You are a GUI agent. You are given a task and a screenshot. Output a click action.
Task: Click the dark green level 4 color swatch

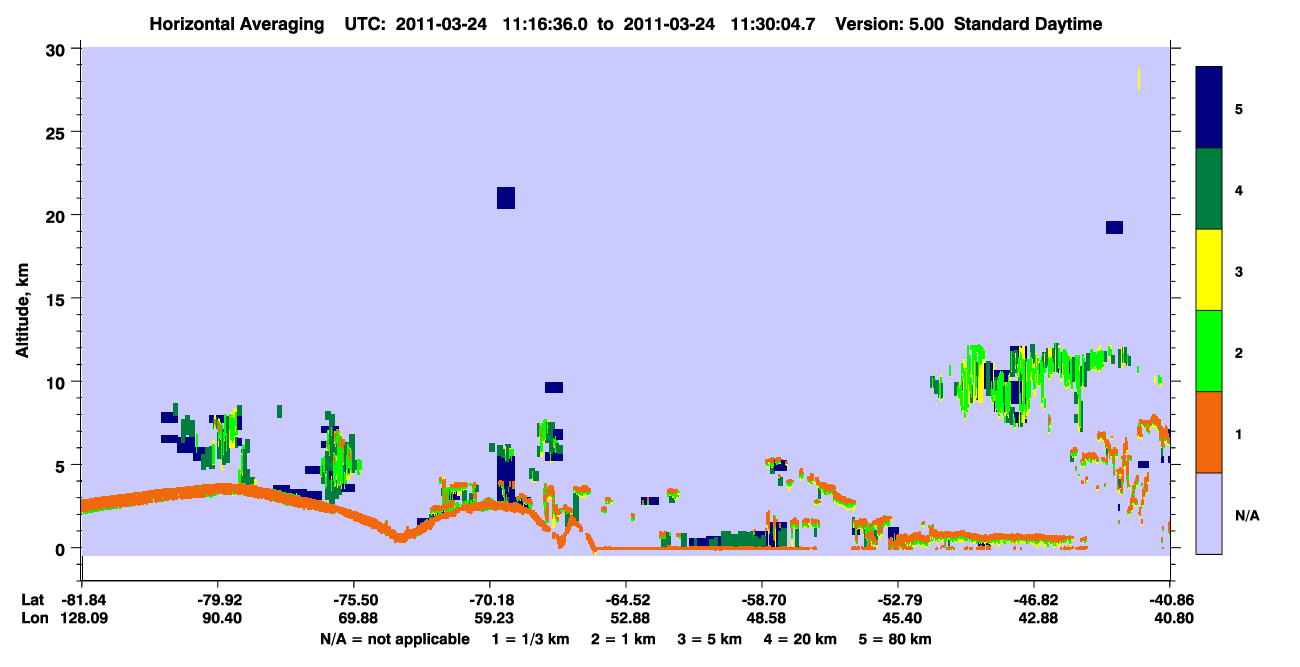click(x=1209, y=189)
